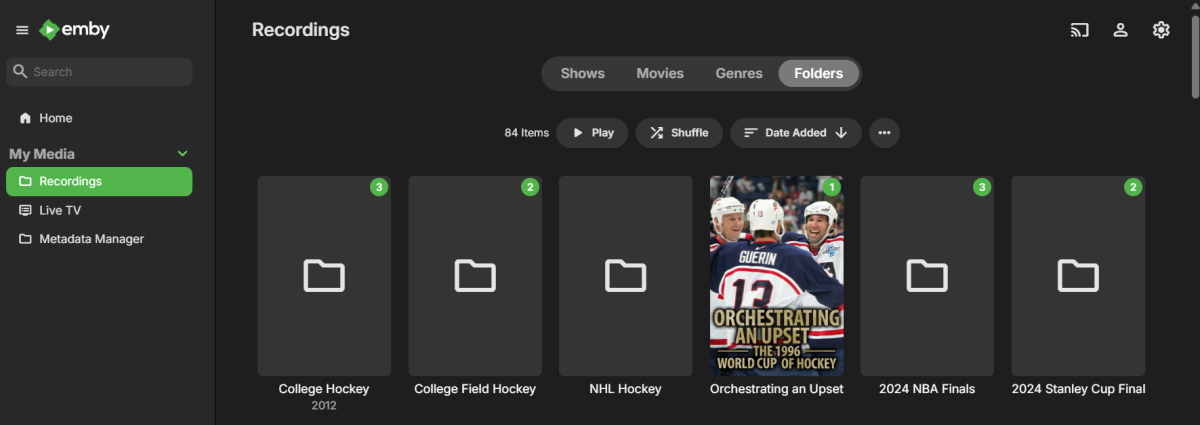Open the Cast to device icon
The width and height of the screenshot is (1200, 425).
1079,30
